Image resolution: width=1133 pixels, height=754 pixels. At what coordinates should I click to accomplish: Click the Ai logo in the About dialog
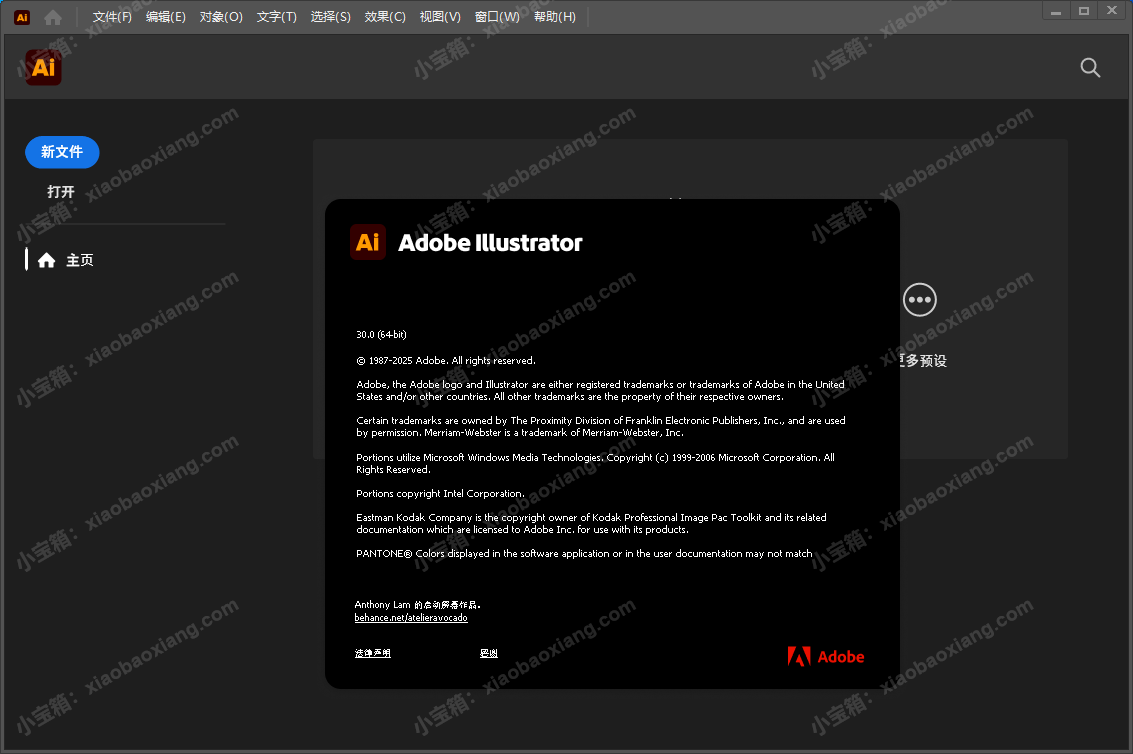coord(367,242)
